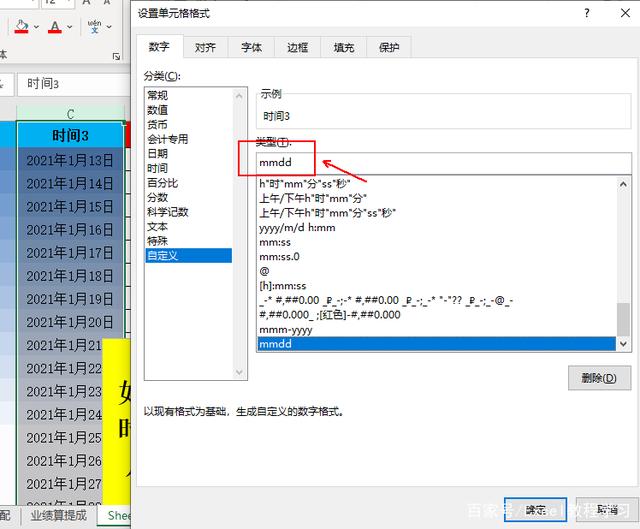The height and width of the screenshot is (529, 640).
Task: Open font group dialog launcher
Action: coord(116,56)
